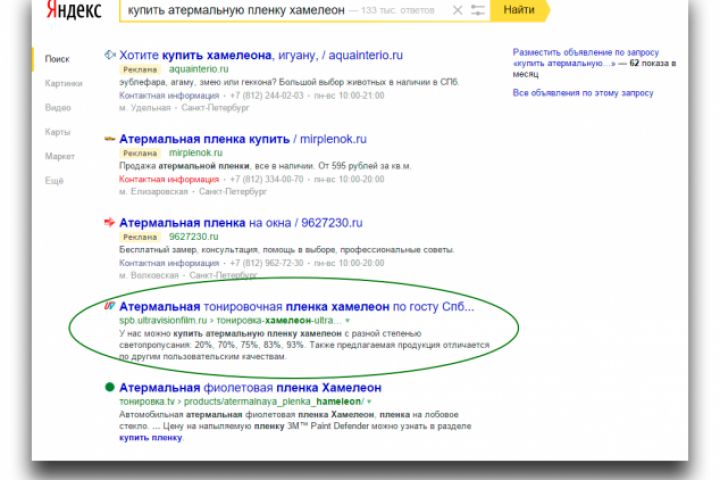Expand arrow next to тонировка.tv URL
This screenshot has height=480, width=720.
pyautogui.click(x=369, y=402)
